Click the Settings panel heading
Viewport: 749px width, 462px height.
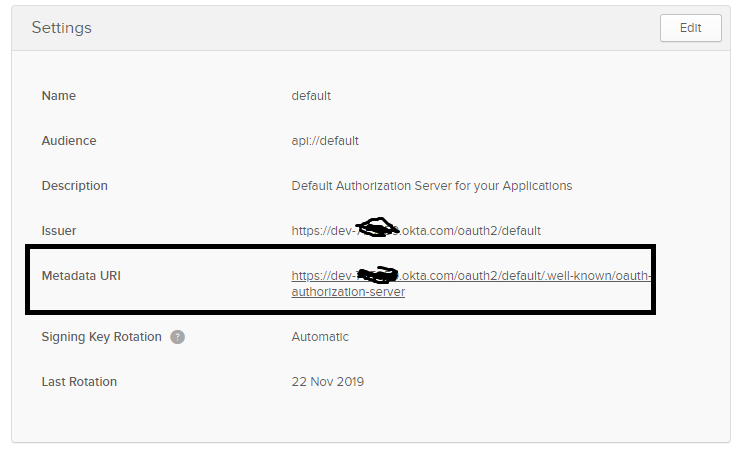(61, 28)
